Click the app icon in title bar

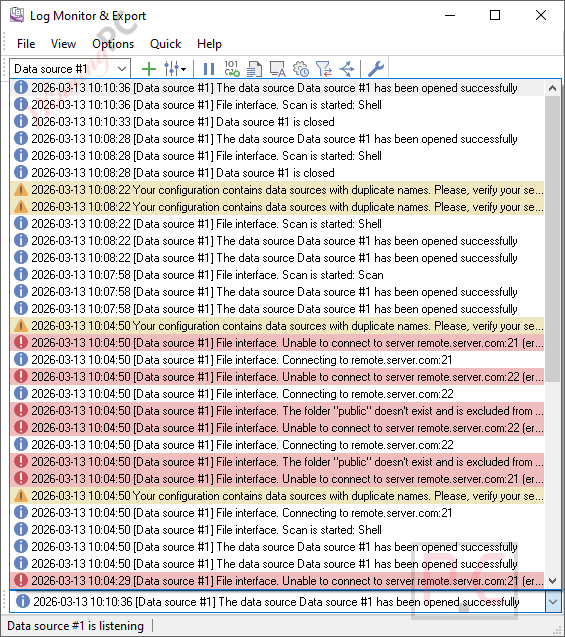pos(17,15)
